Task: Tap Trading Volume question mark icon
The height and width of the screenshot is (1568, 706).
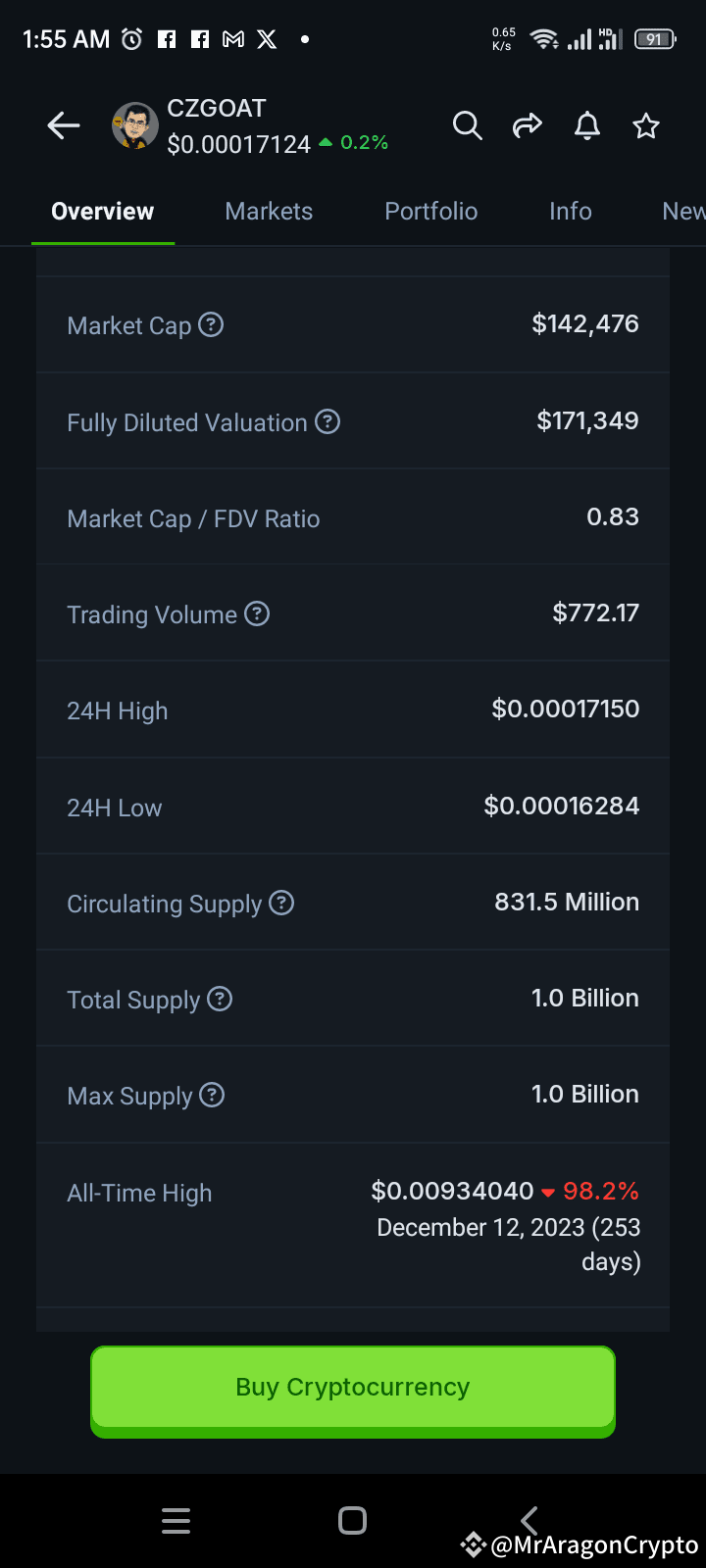Action: (x=257, y=613)
